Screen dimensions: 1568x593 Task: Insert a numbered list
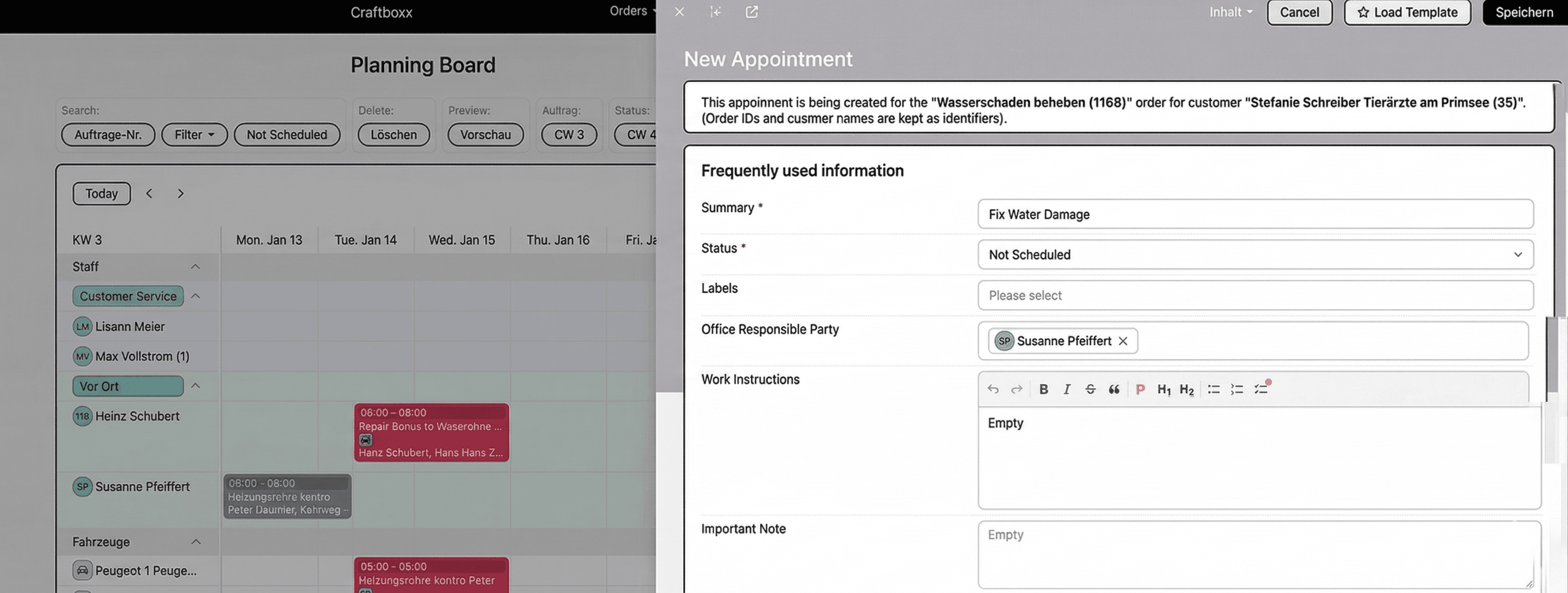[1237, 390]
